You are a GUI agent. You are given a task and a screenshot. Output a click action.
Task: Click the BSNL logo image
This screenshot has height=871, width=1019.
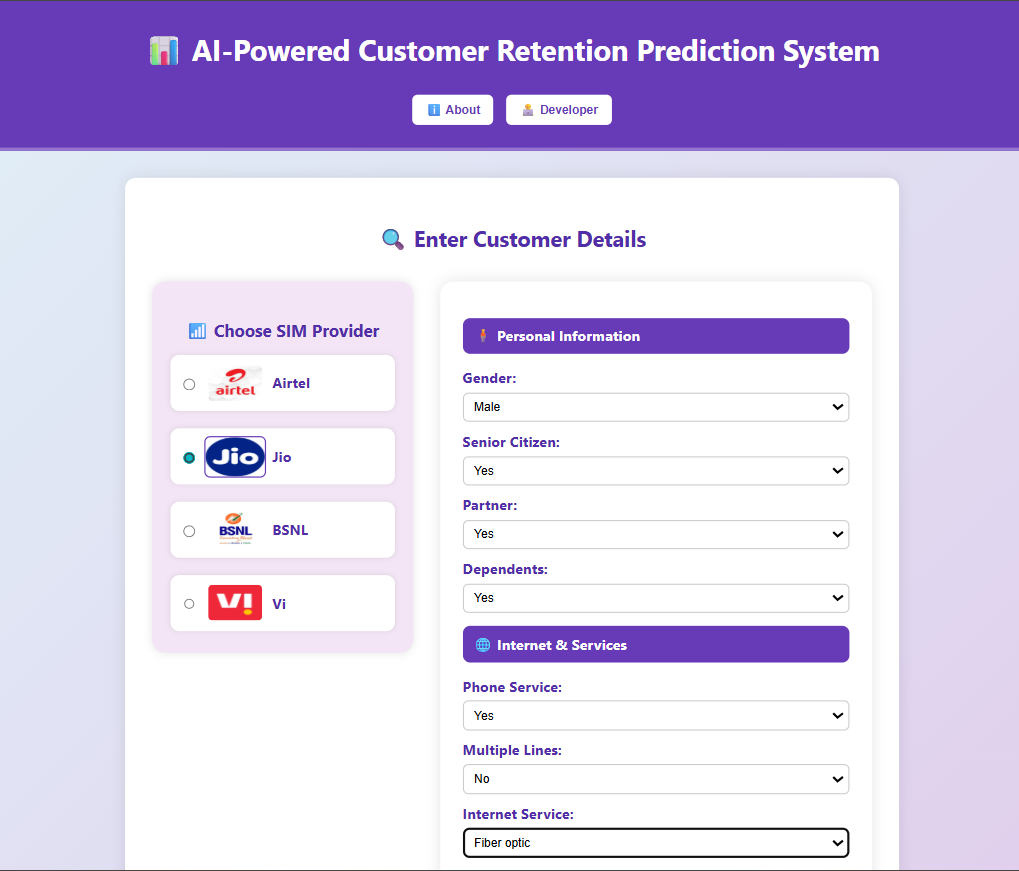tap(235, 530)
